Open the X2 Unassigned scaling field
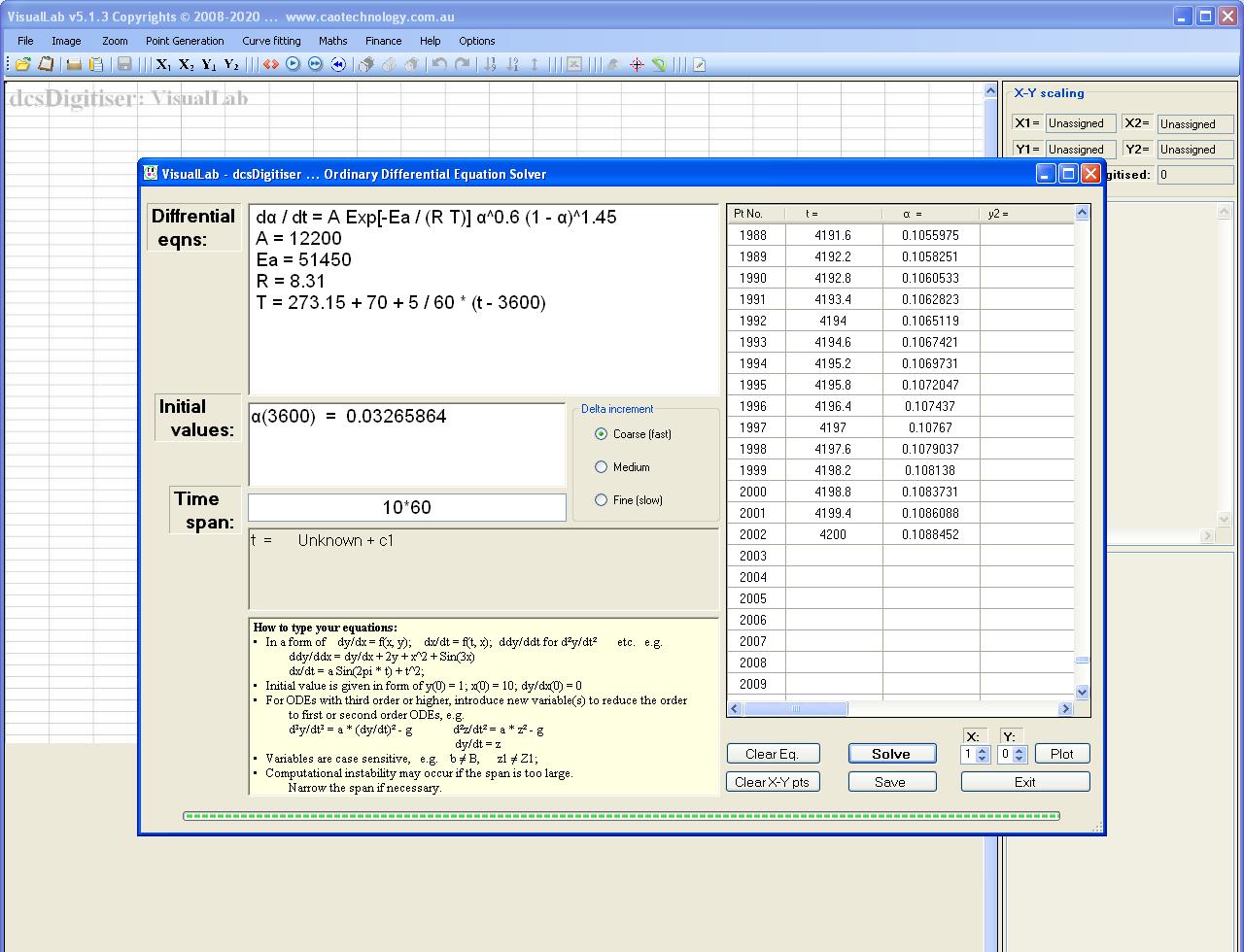This screenshot has height=952, width=1244. (1194, 123)
